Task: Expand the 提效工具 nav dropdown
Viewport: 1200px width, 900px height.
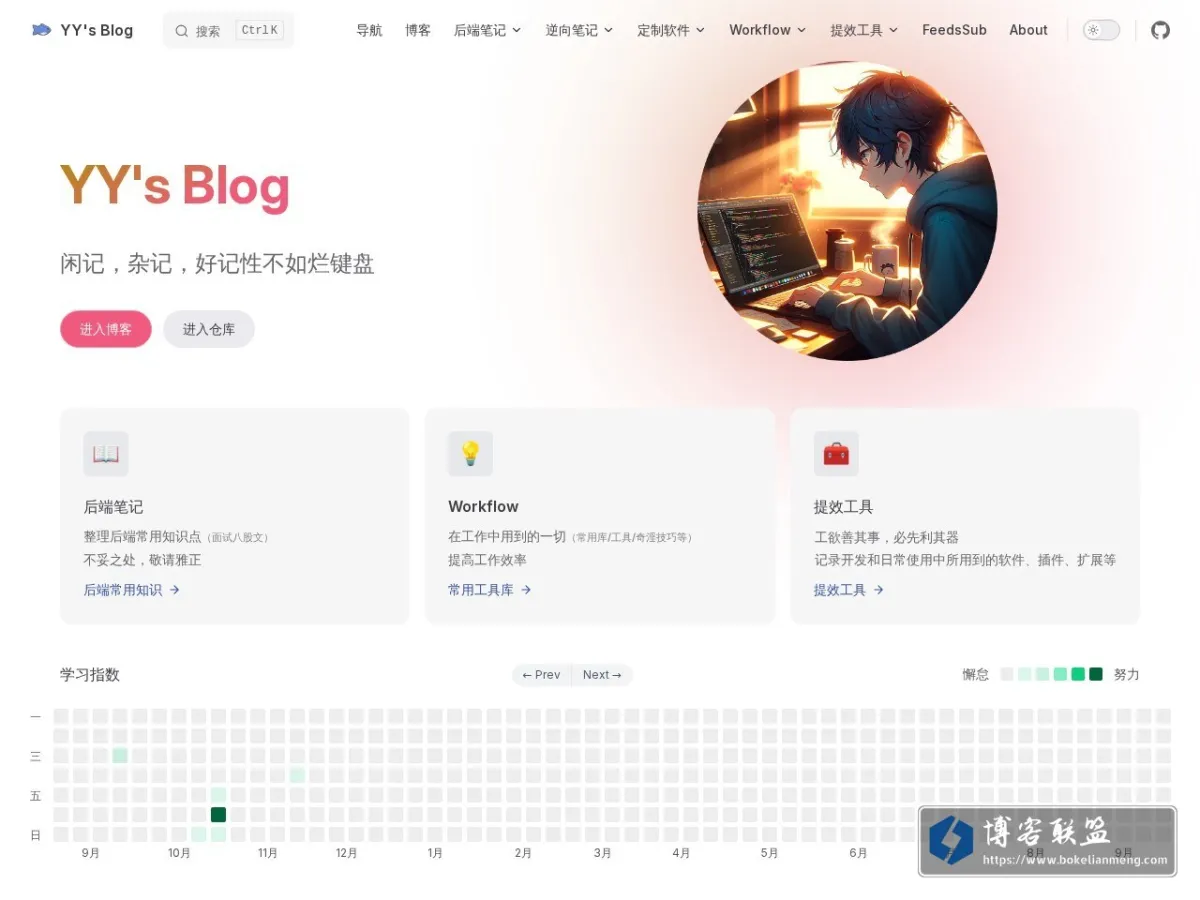Action: pos(864,30)
